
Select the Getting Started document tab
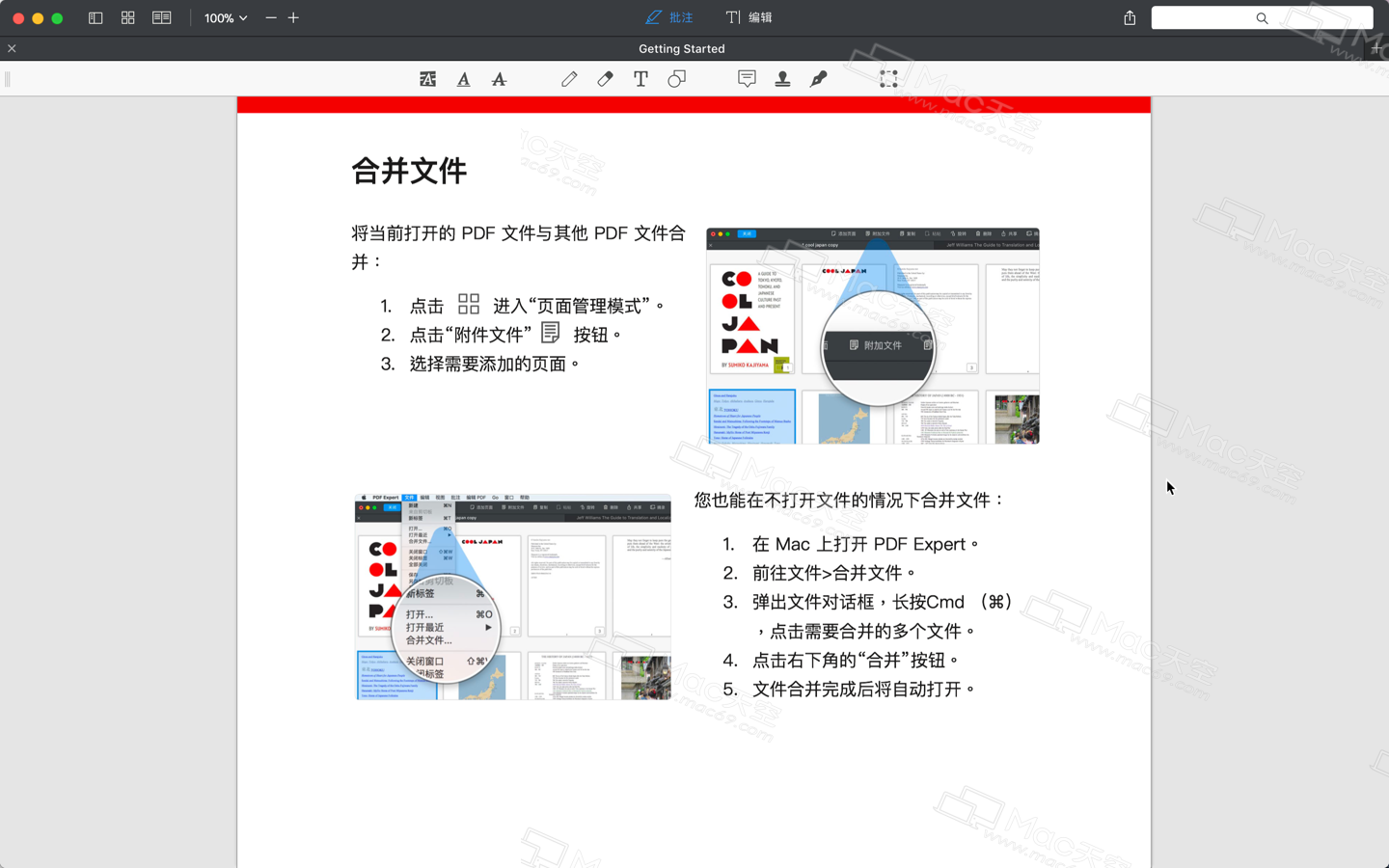pos(682,48)
